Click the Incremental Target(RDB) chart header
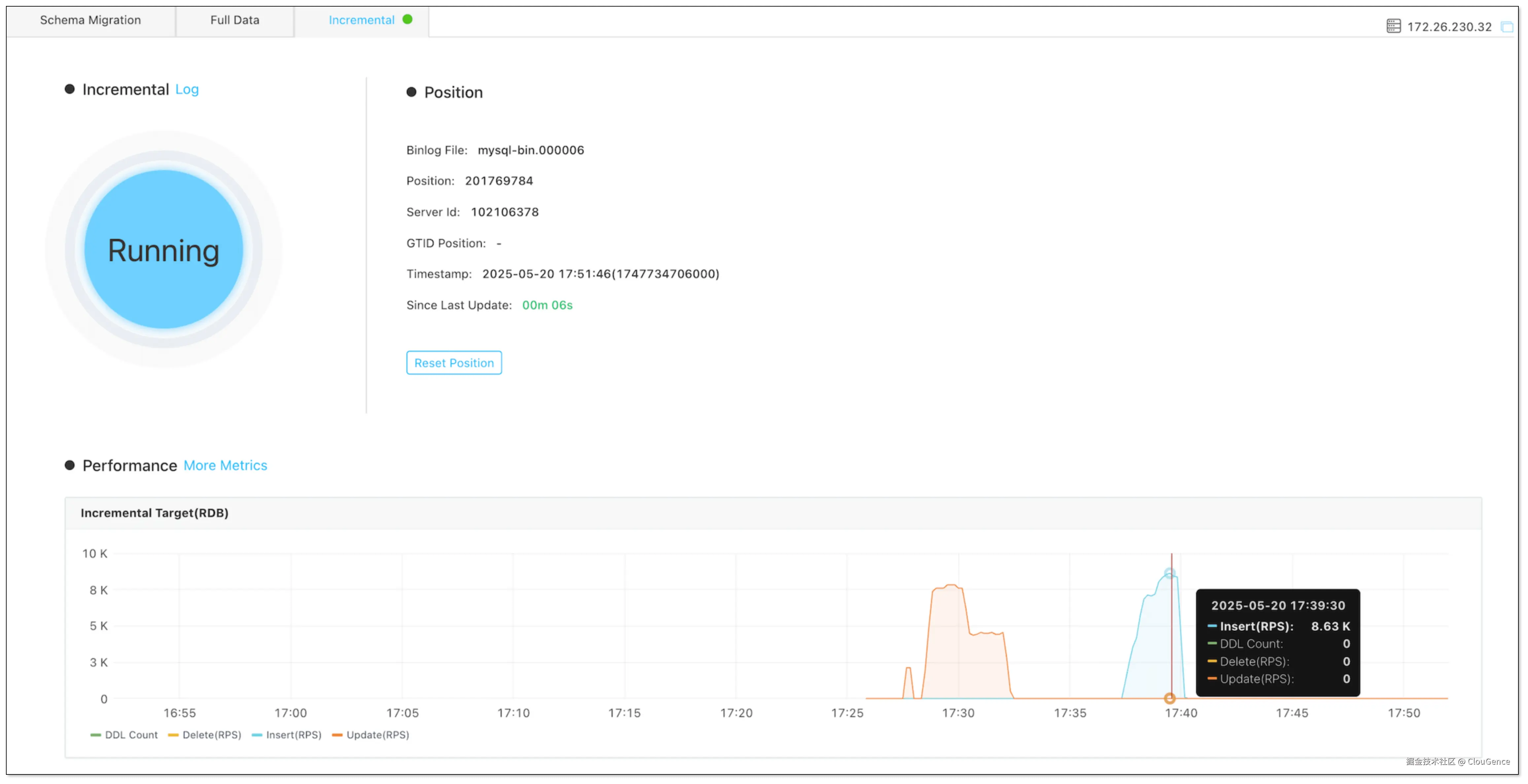The height and width of the screenshot is (784, 1528). tap(155, 513)
